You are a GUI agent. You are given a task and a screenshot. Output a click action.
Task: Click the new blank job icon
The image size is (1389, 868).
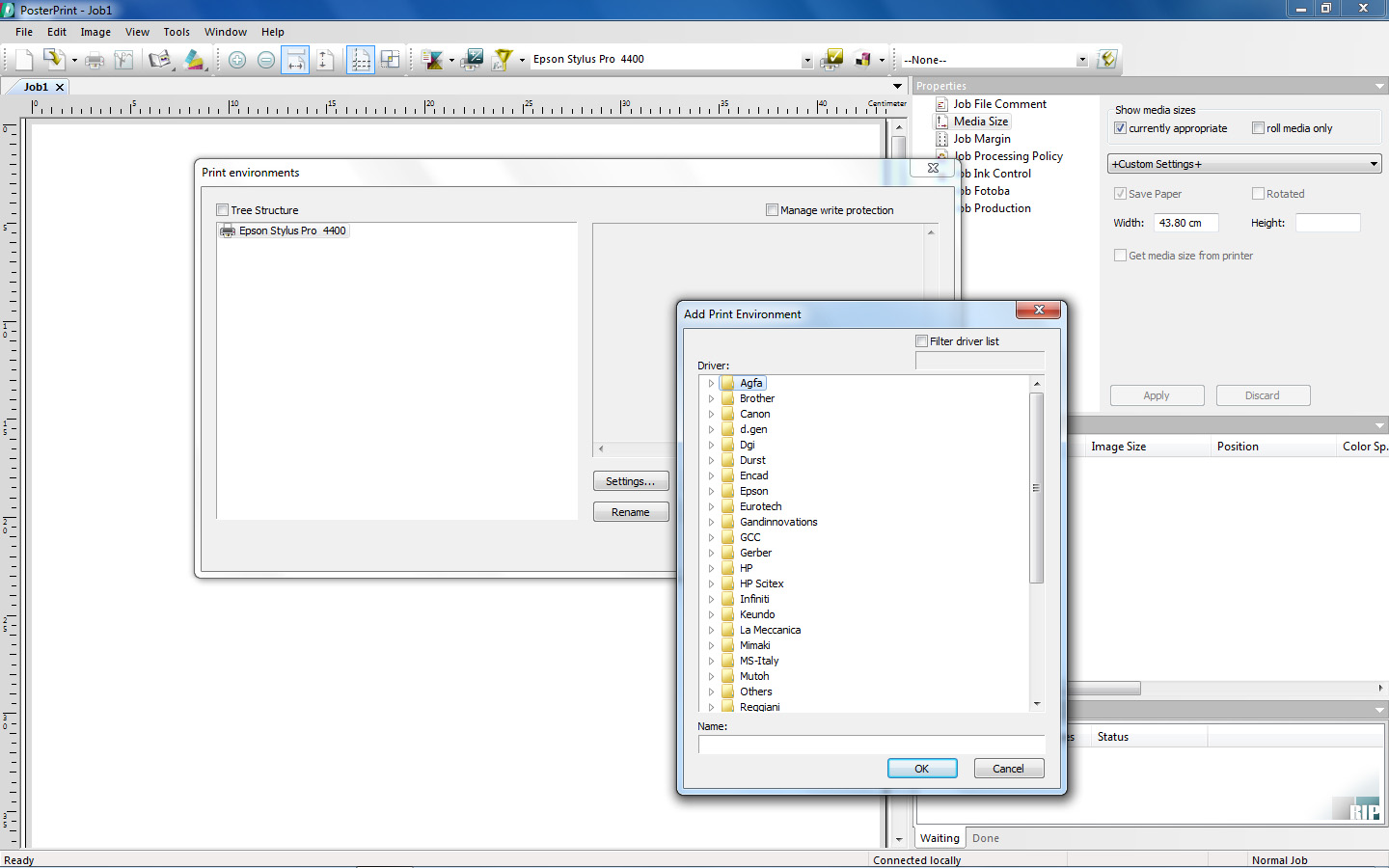click(x=24, y=60)
